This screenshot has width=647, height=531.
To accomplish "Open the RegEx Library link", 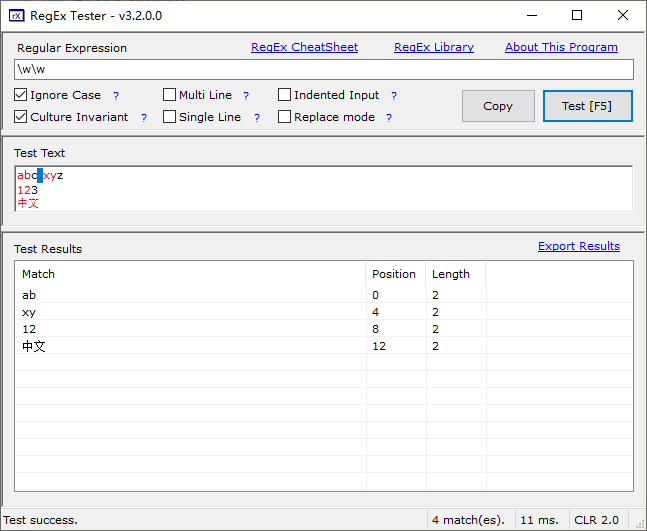I will tap(434, 47).
